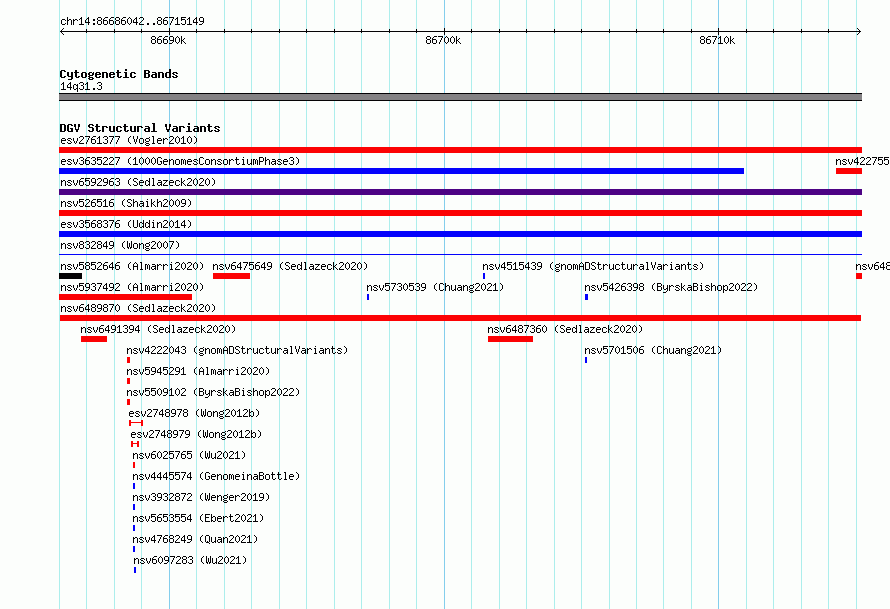Click the Cytogenetic Bands track title
The image size is (890, 609).
tap(119, 74)
